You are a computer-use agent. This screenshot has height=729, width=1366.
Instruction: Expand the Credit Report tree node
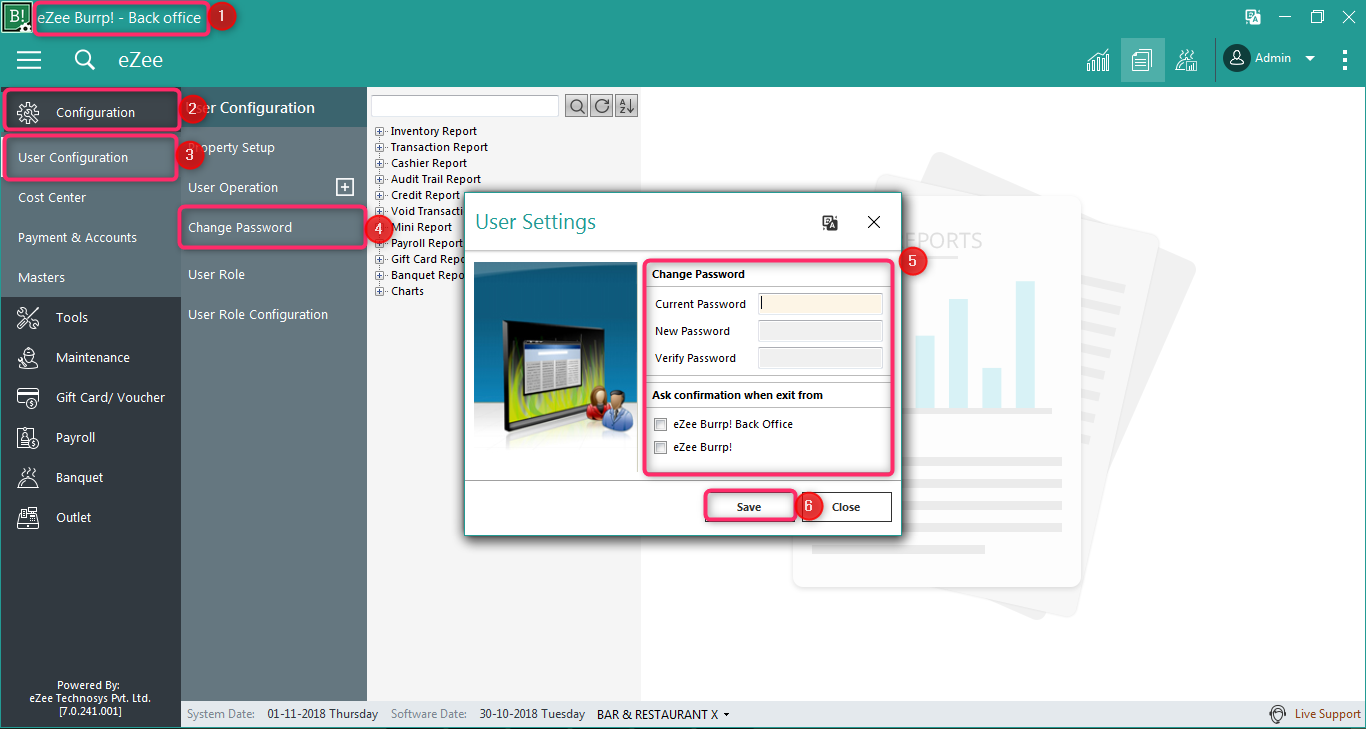(x=380, y=195)
